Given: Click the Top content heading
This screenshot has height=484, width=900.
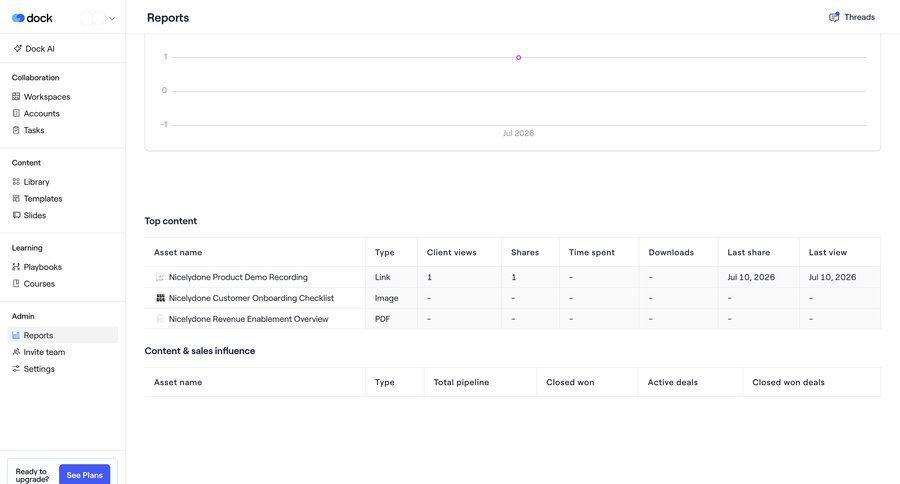Looking at the screenshot, I should 170,221.
